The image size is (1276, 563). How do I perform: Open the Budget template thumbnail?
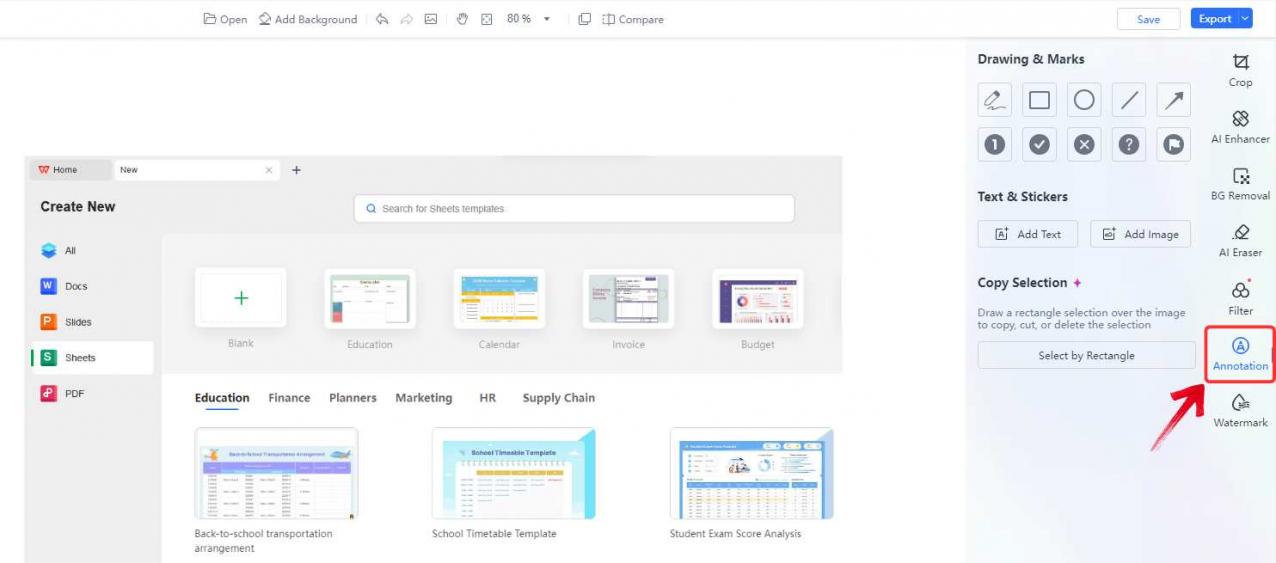pyautogui.click(x=758, y=298)
